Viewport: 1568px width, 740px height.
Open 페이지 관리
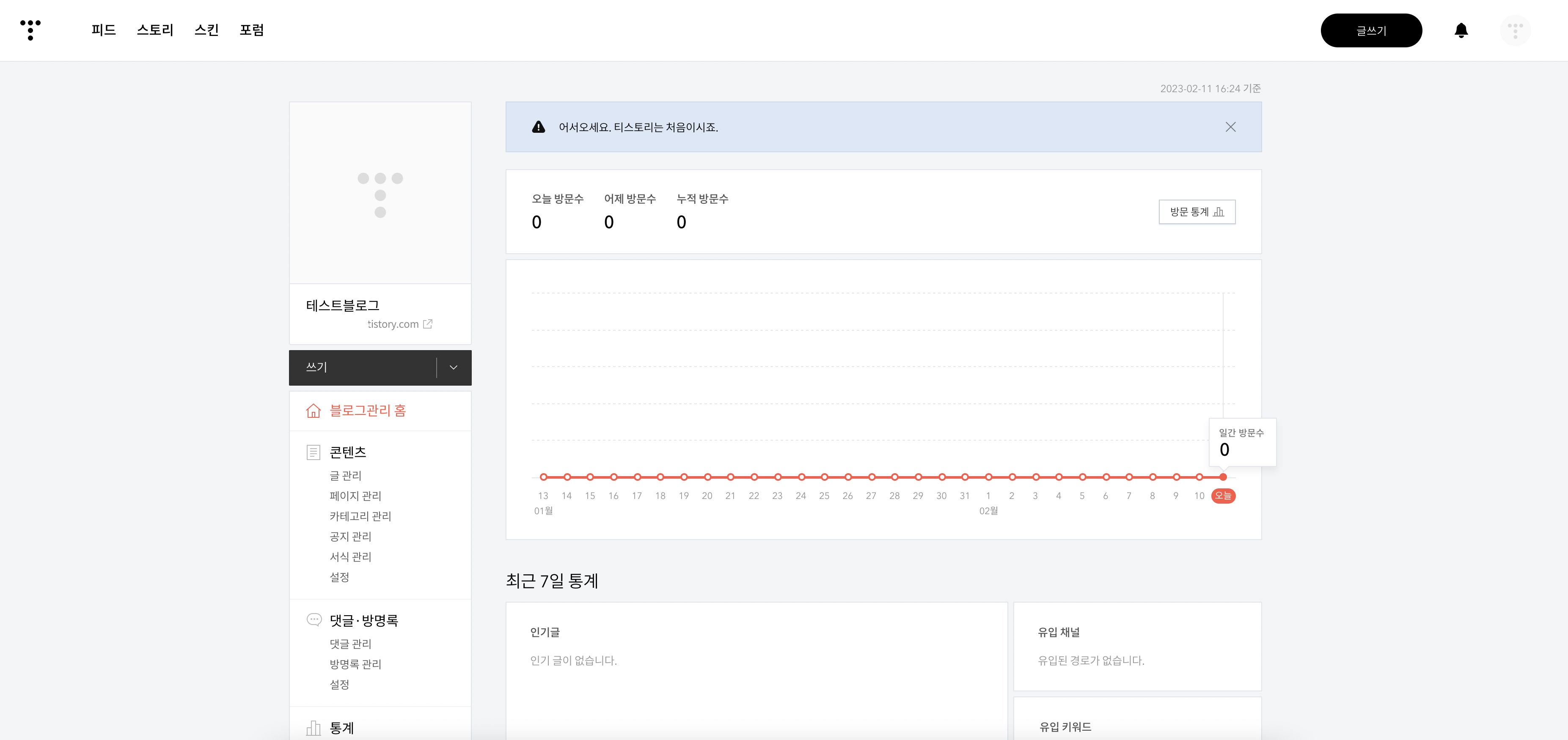tap(355, 496)
